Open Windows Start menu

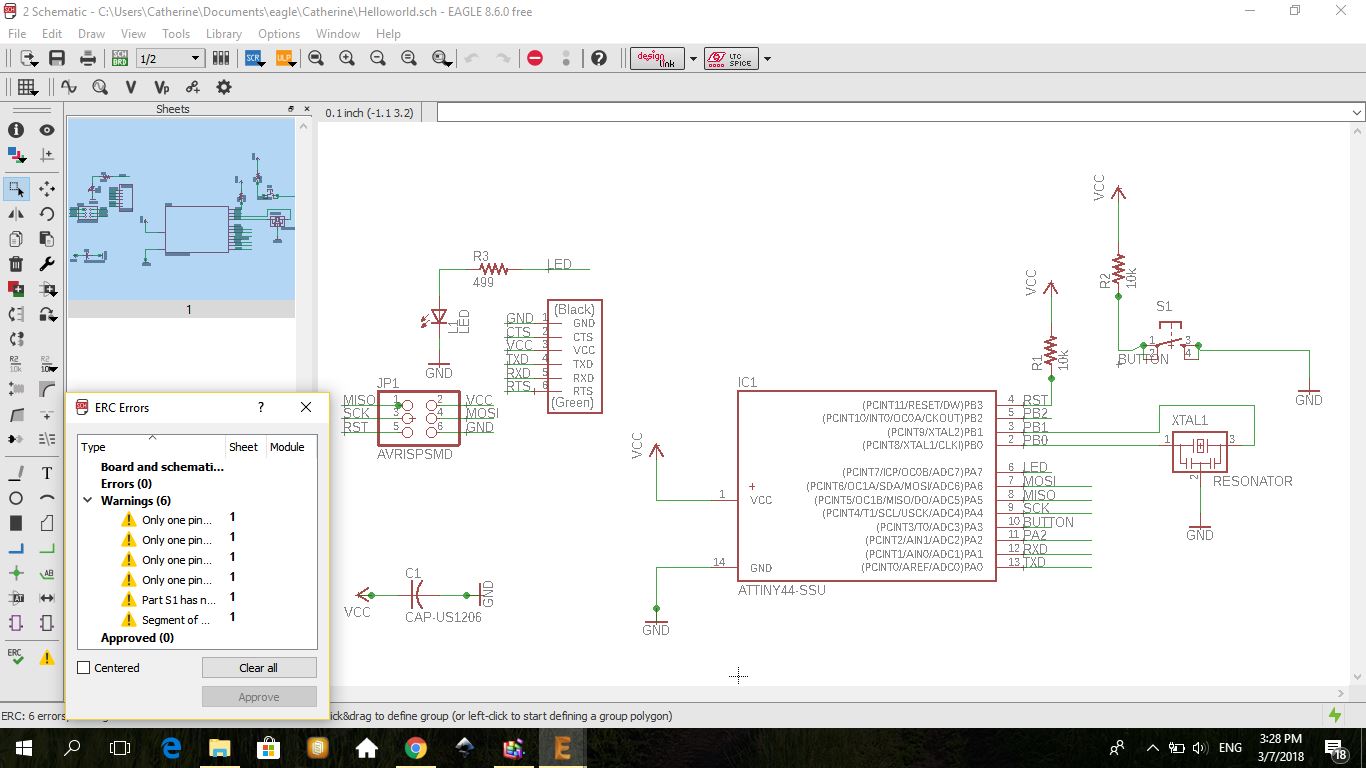coord(23,747)
